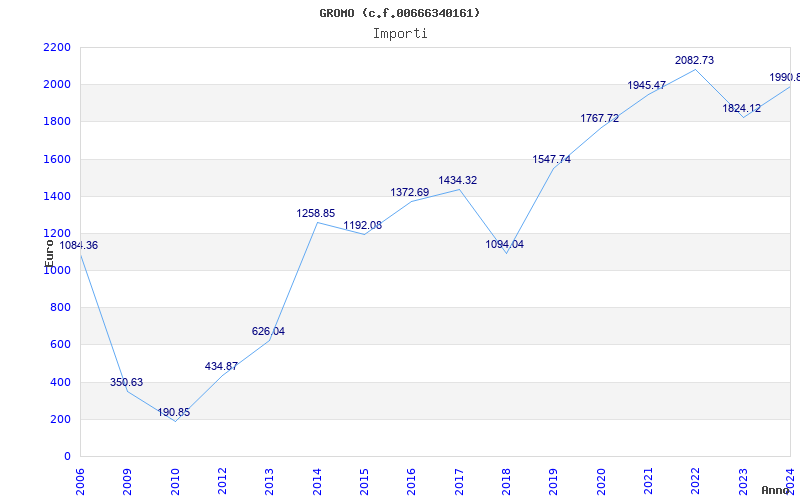Image resolution: width=800 pixels, height=500 pixels.
Task: Click the x-axis year 2019
Action: tap(554, 482)
